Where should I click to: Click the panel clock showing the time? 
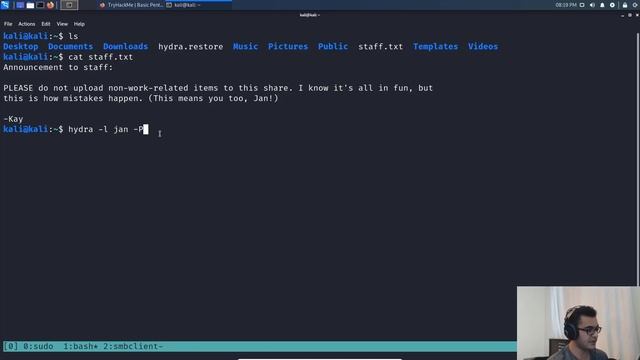click(x=566, y=5)
